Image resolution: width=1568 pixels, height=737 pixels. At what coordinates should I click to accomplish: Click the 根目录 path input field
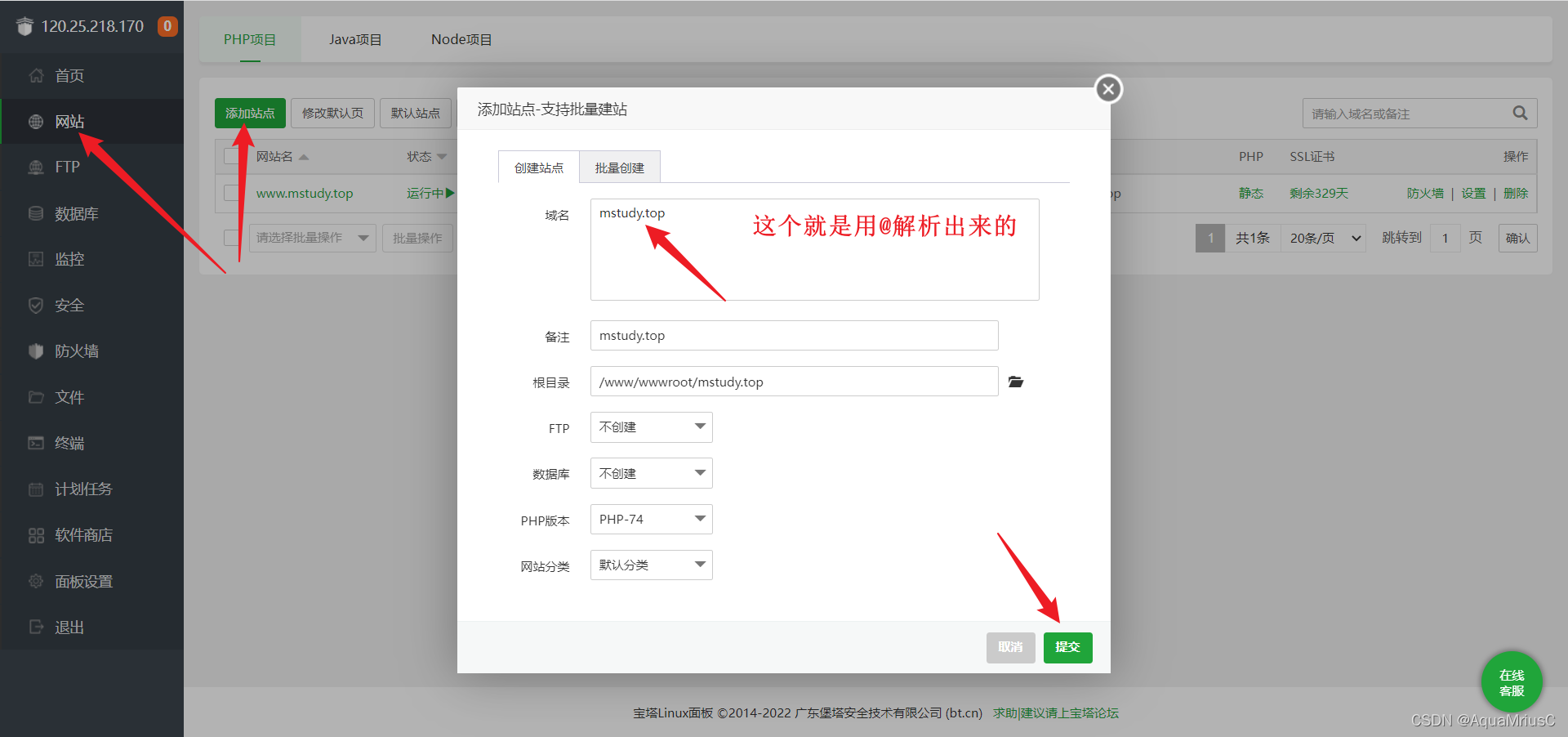pos(794,382)
